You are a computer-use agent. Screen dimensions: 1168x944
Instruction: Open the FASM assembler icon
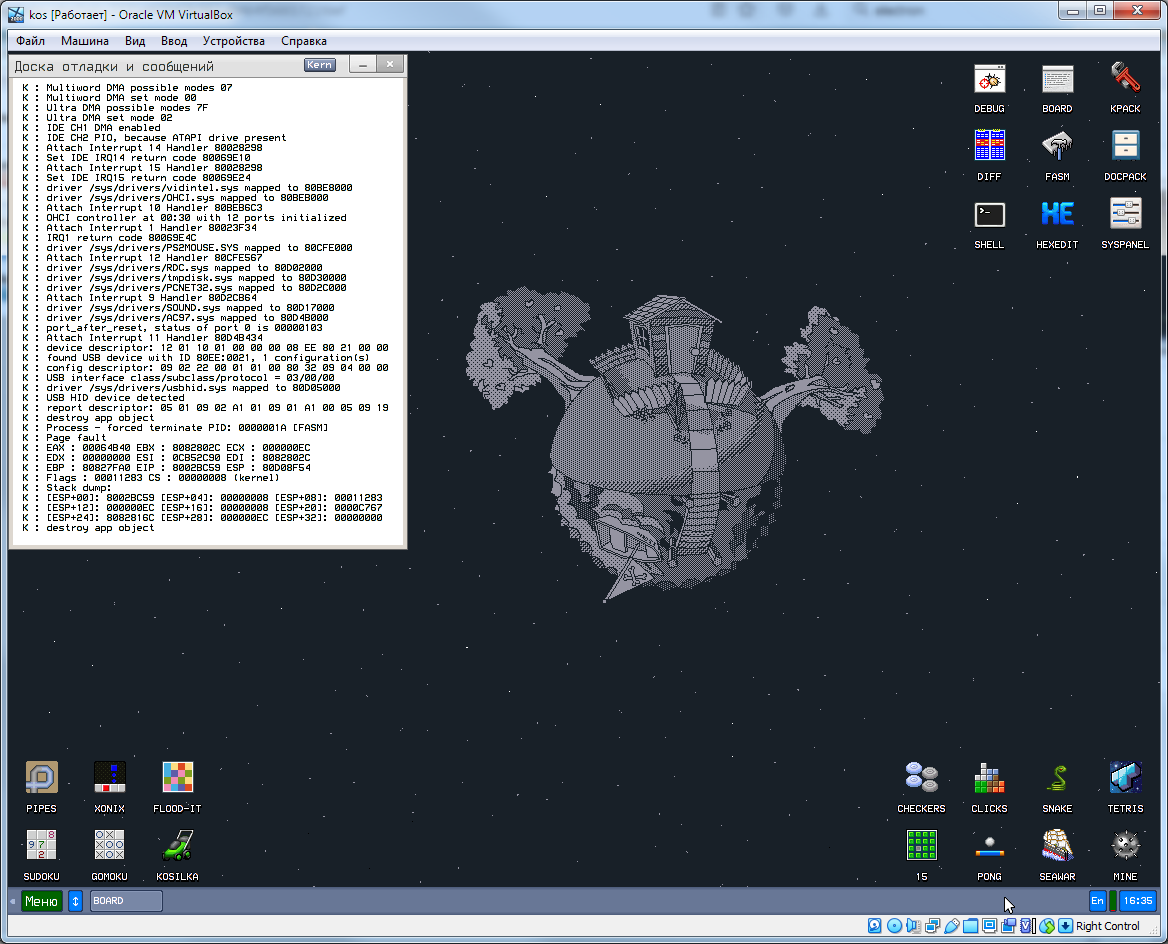[1057, 148]
